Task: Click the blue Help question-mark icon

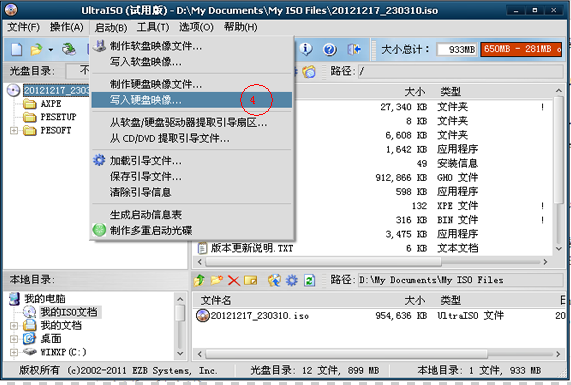Action: coord(330,49)
